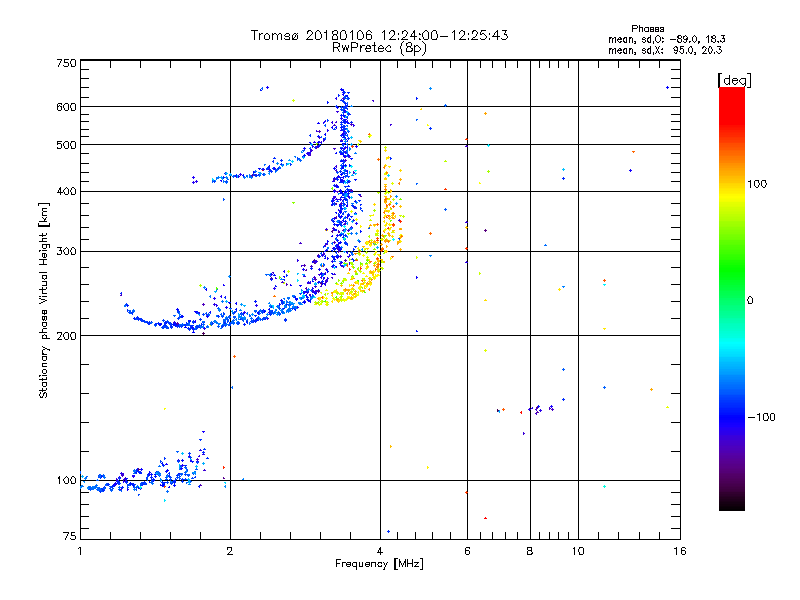Image resolution: width=800 pixels, height=600 pixels.
Task: Click the green middle of the phase colorbar
Action: [732, 270]
